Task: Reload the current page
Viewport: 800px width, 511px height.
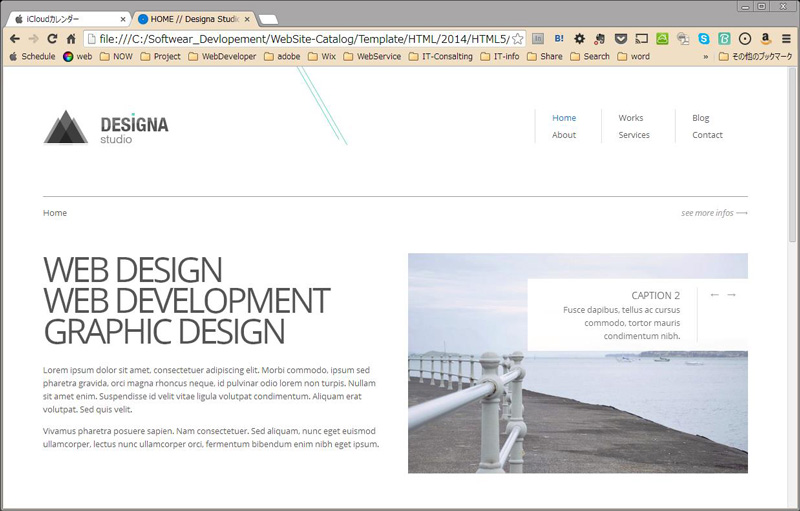Action: coord(52,39)
